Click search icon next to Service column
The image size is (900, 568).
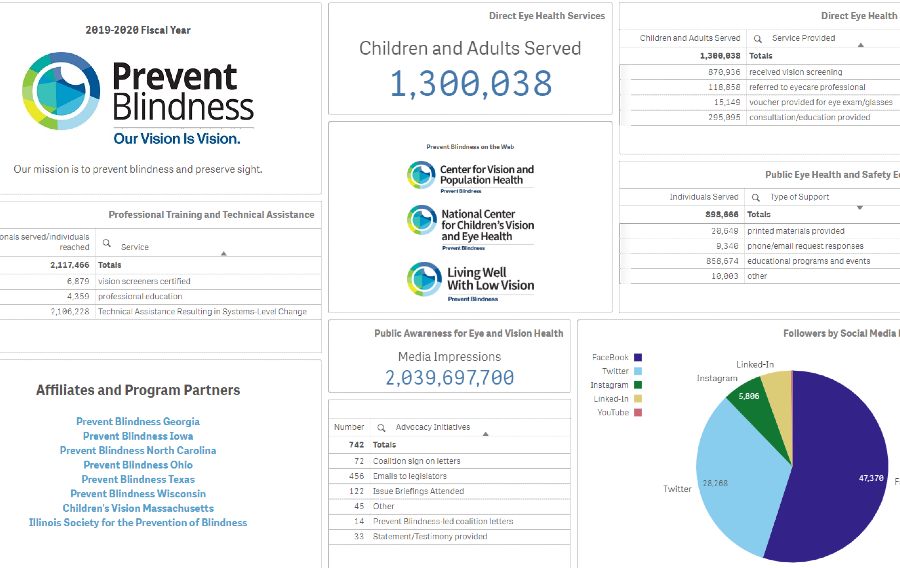coord(107,243)
